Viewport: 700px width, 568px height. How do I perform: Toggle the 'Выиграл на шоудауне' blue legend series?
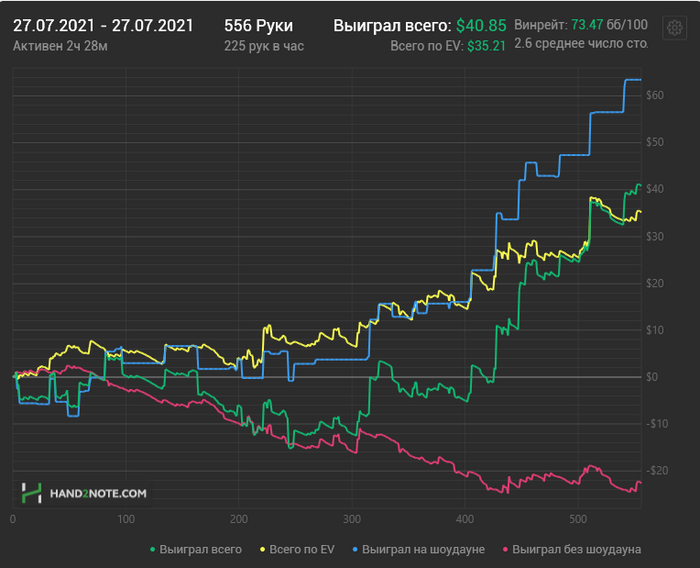(x=419, y=549)
